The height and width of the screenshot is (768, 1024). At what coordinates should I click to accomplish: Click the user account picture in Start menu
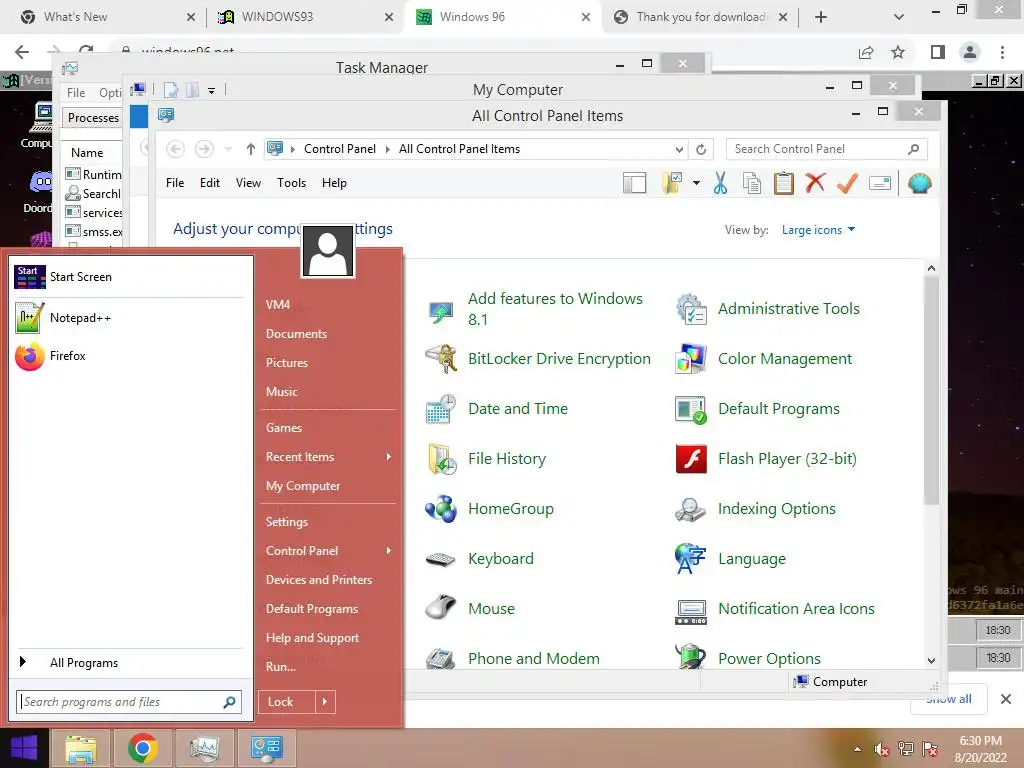[328, 251]
